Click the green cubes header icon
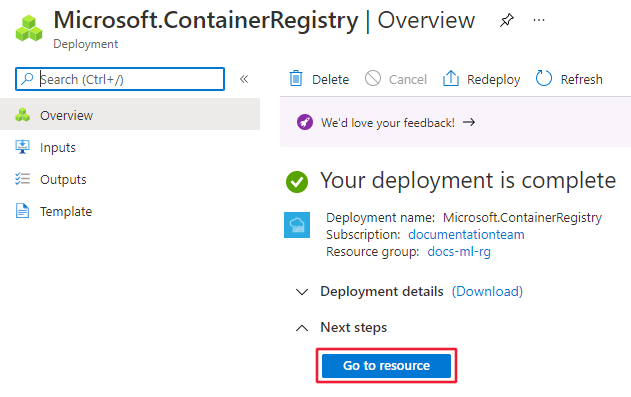Image resolution: width=631 pixels, height=397 pixels. pos(29,29)
